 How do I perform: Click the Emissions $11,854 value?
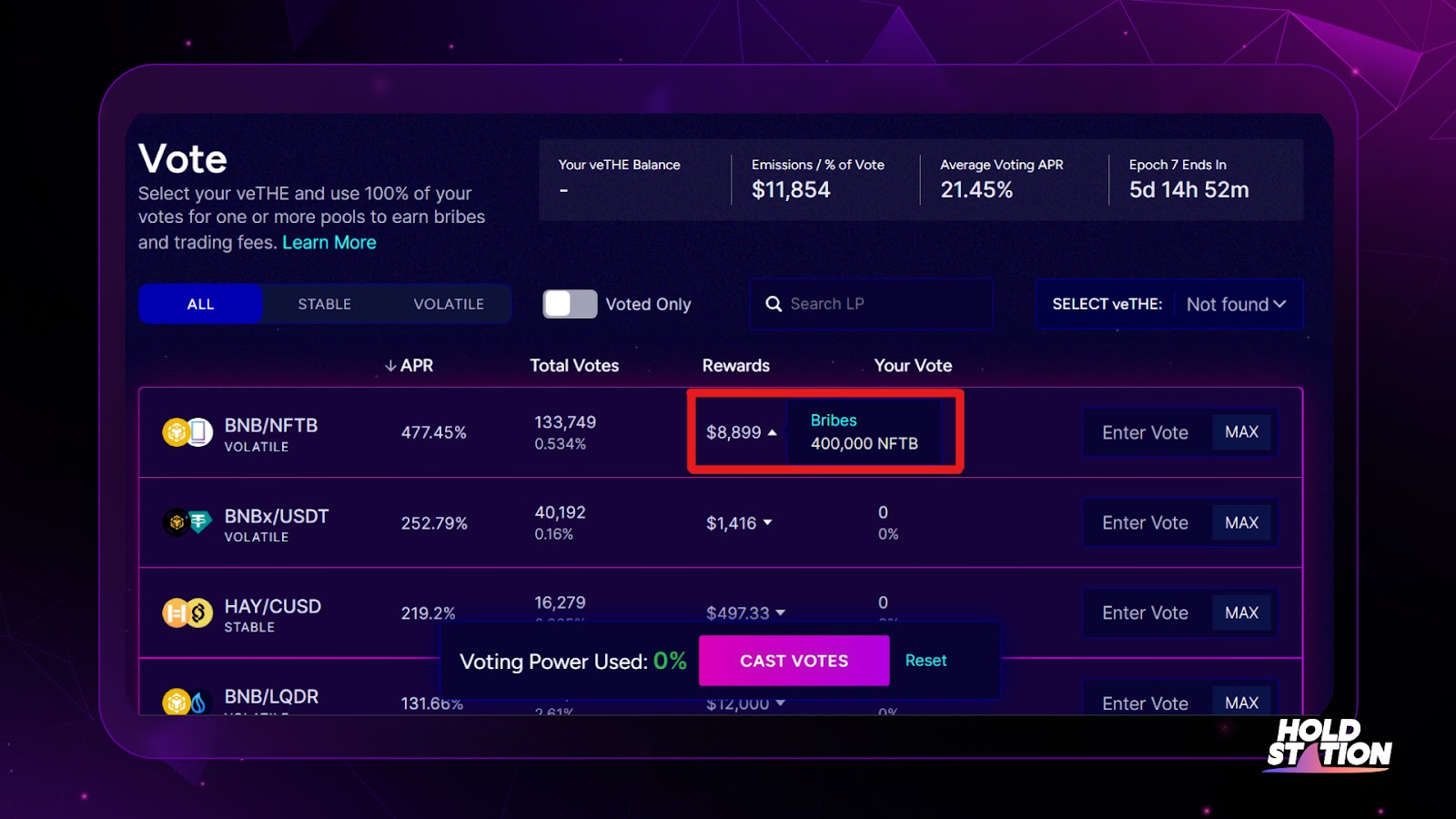pos(791,189)
